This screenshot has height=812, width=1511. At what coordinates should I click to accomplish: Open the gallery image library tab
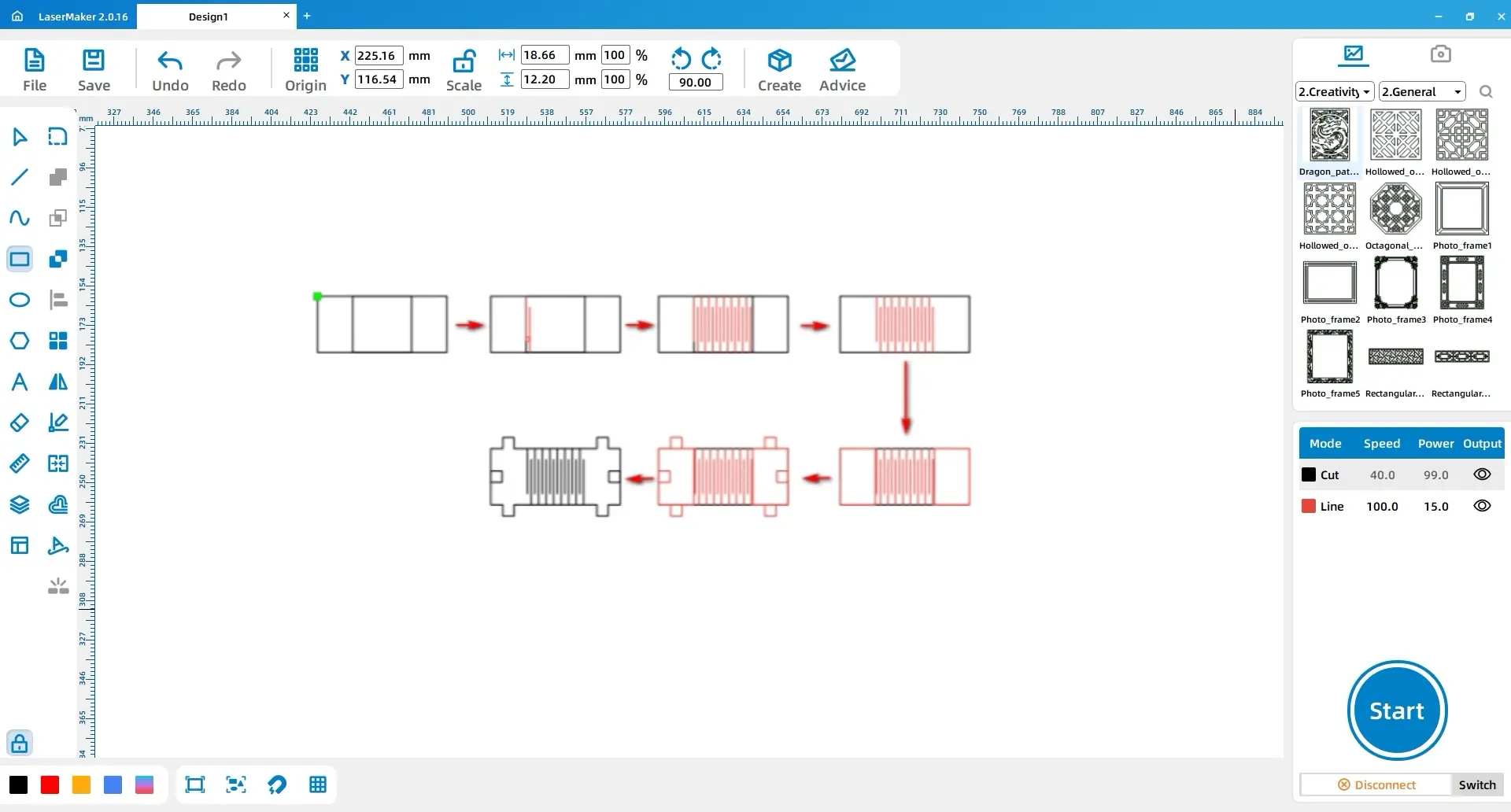coord(1354,54)
